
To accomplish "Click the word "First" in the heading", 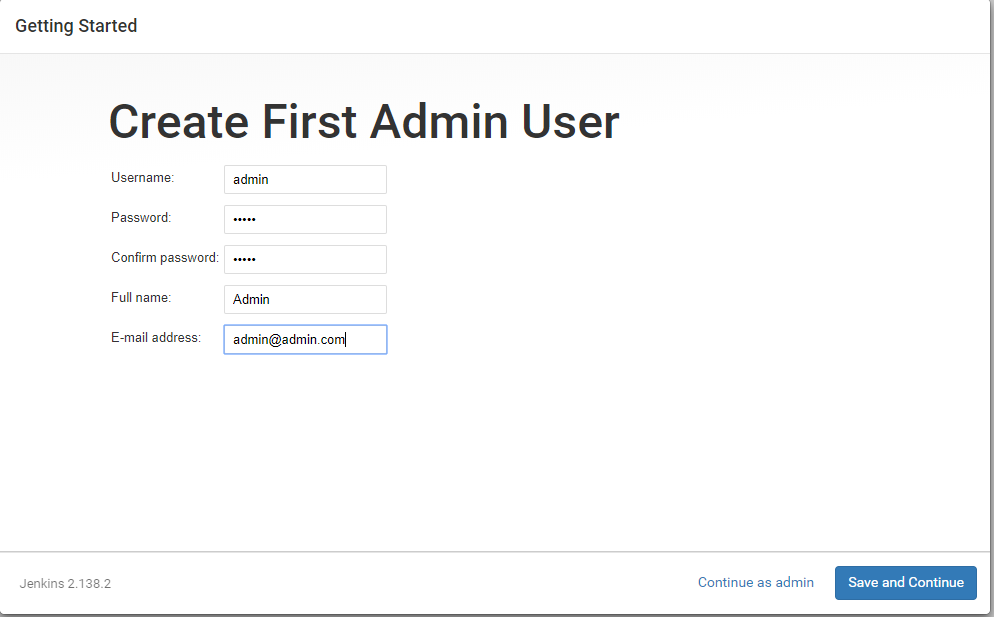I will 309,122.
